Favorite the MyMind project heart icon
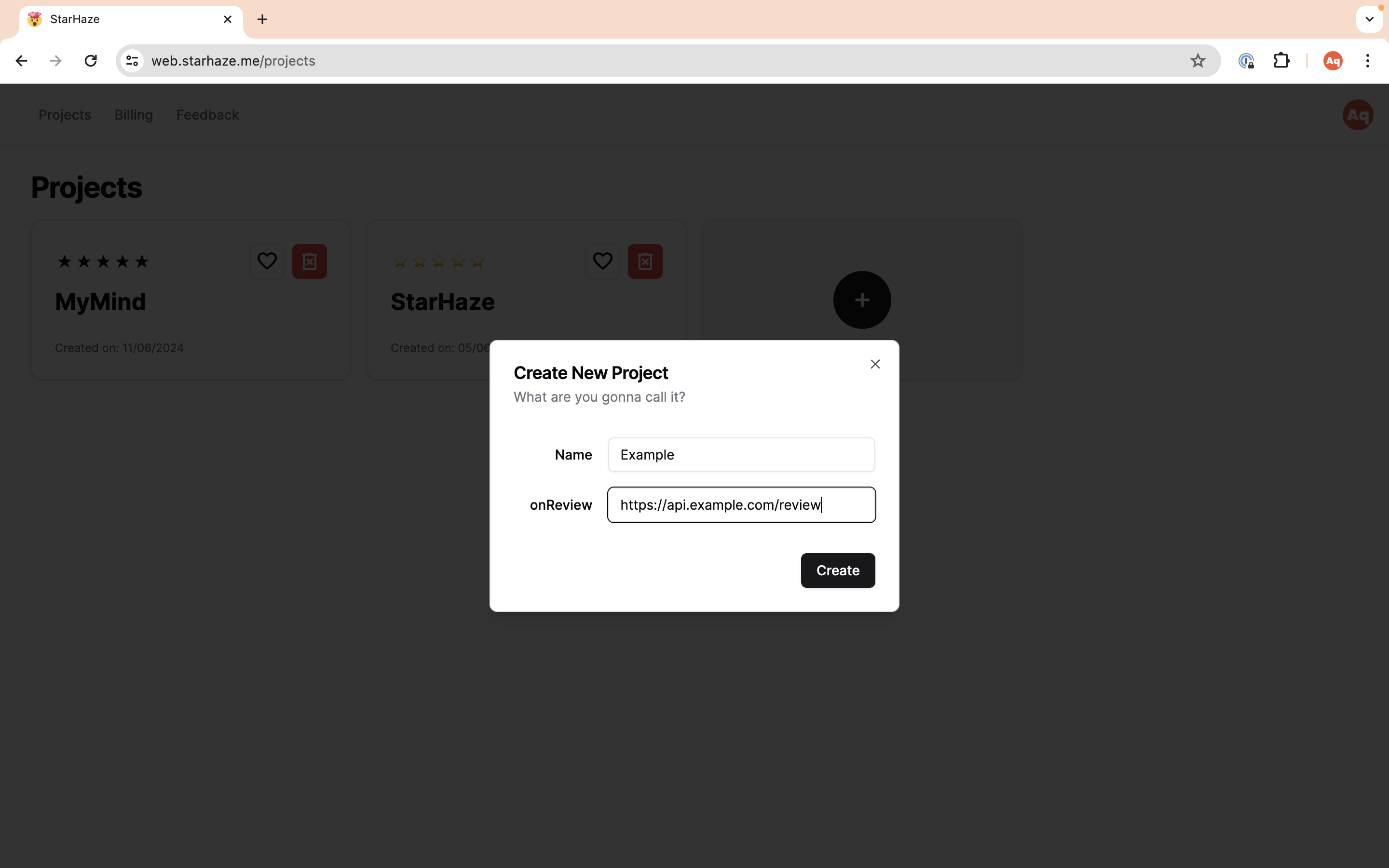The width and height of the screenshot is (1389, 868). pyautogui.click(x=267, y=261)
